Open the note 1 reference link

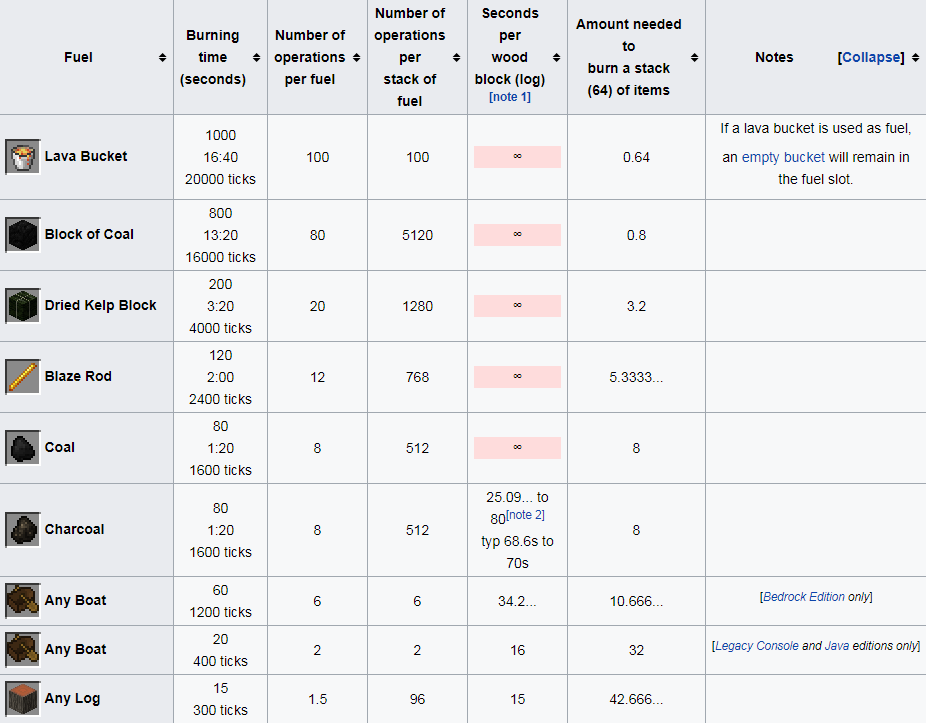click(x=510, y=97)
